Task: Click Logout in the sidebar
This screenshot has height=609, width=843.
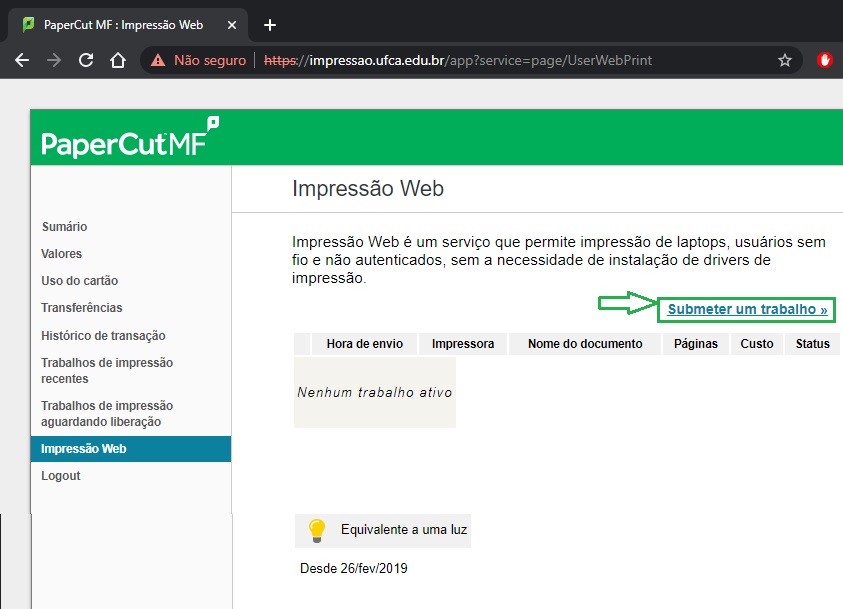Action: tap(61, 476)
